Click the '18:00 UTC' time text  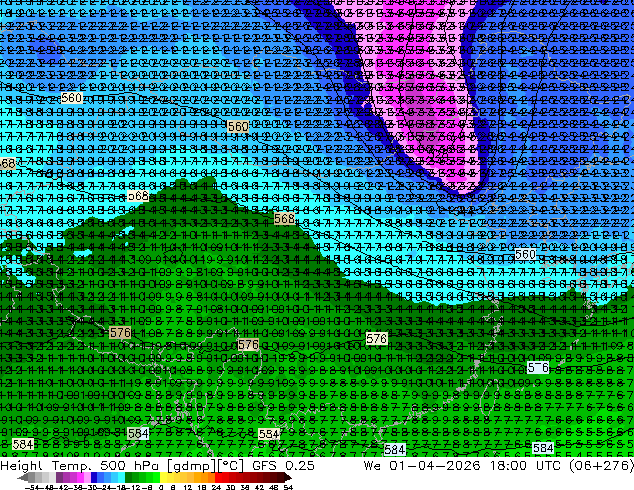pos(526,466)
